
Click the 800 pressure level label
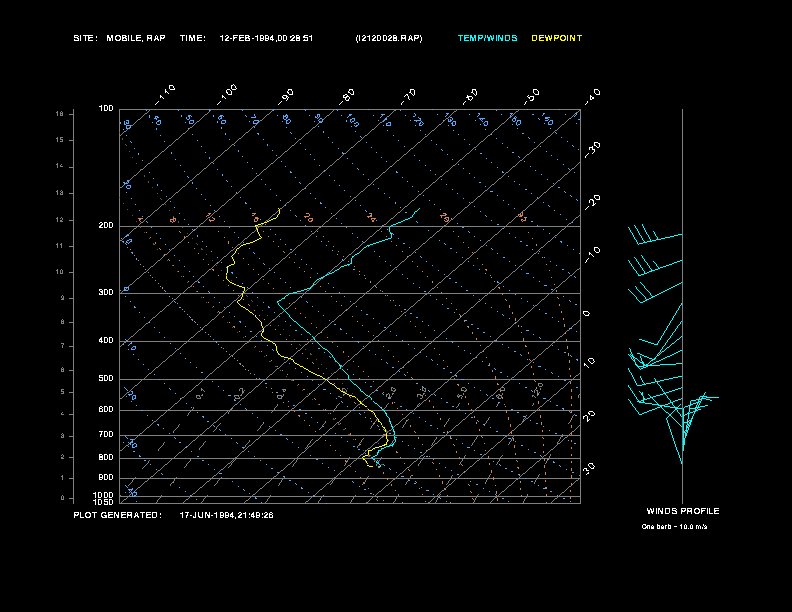(106, 457)
